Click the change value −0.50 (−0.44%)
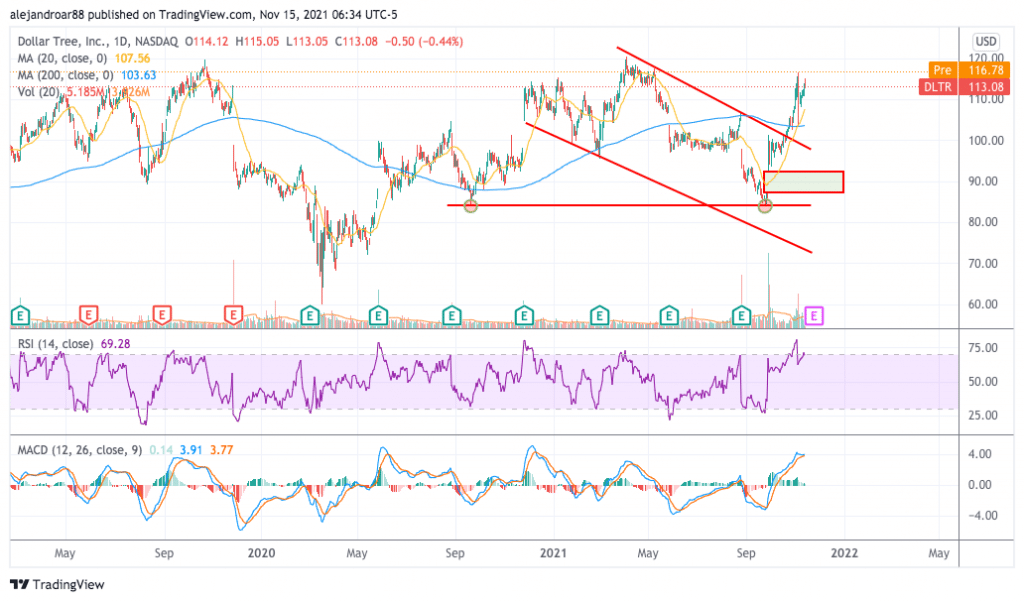 424,41
